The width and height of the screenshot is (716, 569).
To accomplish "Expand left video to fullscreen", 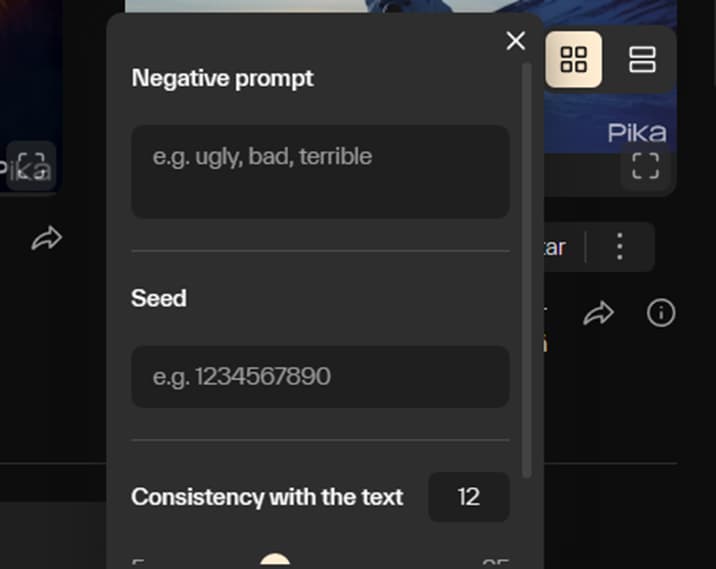I will click(x=32, y=165).
